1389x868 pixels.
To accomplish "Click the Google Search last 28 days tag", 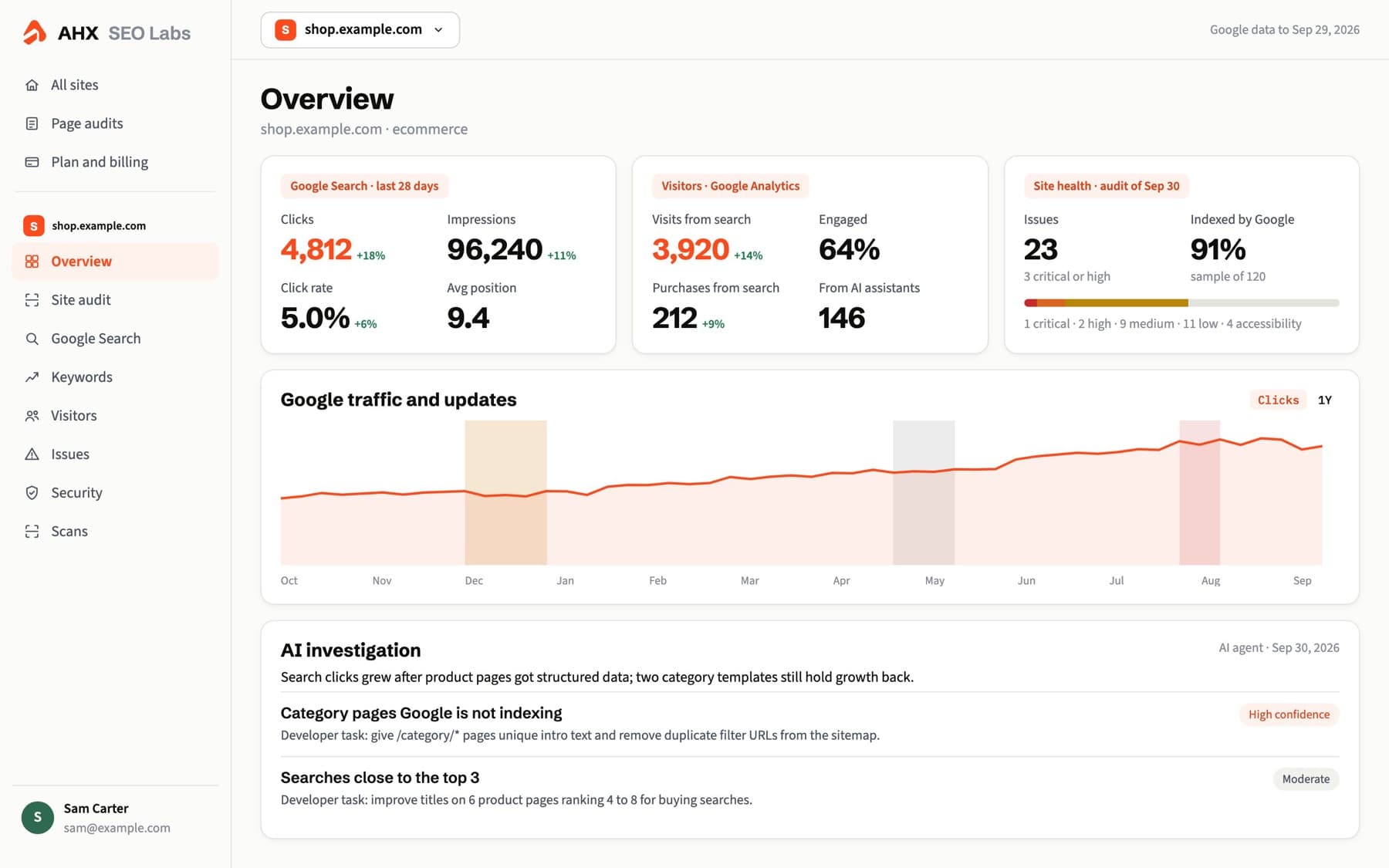I will [x=364, y=186].
